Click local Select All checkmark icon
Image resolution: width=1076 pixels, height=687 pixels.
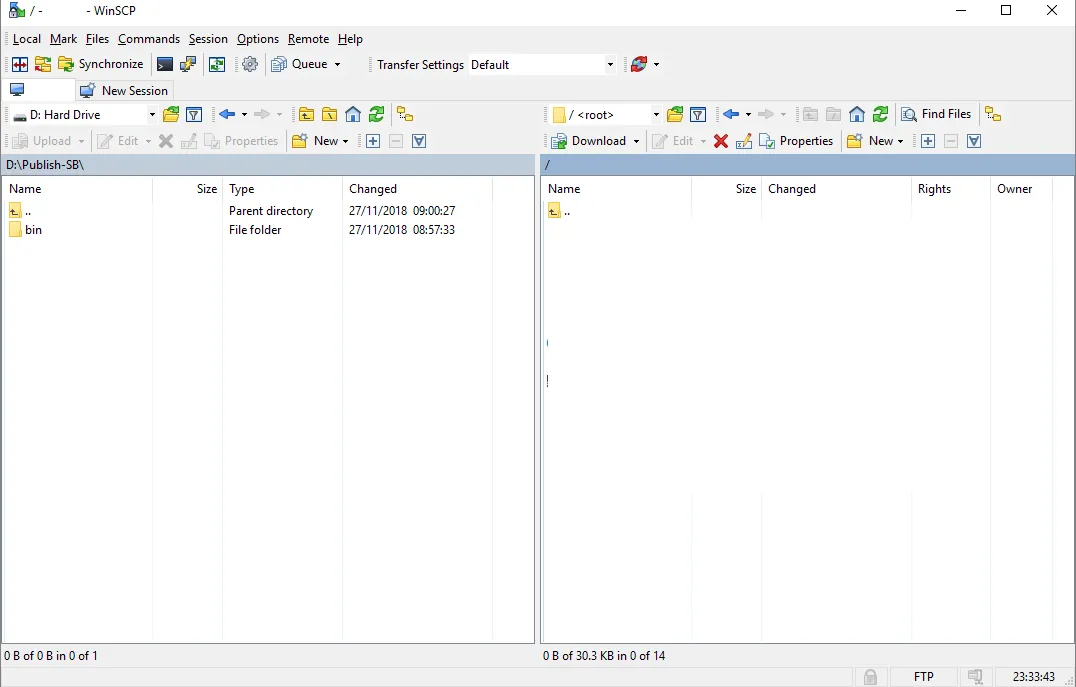419,141
